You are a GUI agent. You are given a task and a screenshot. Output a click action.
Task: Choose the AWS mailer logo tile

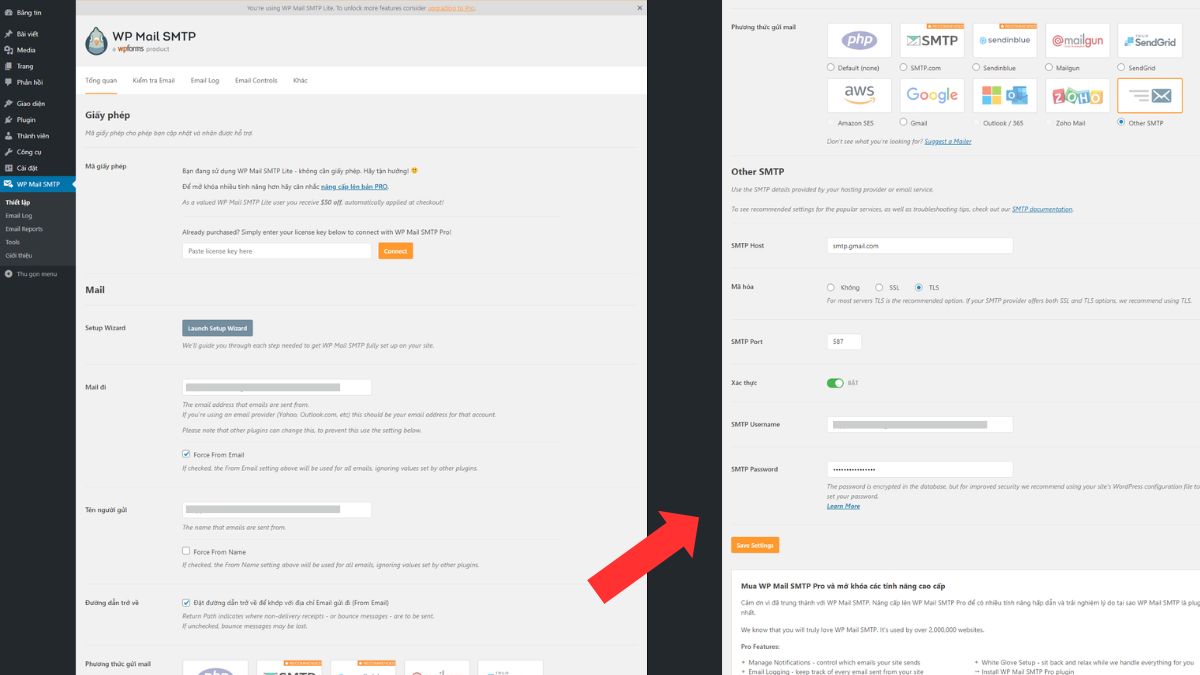click(859, 95)
